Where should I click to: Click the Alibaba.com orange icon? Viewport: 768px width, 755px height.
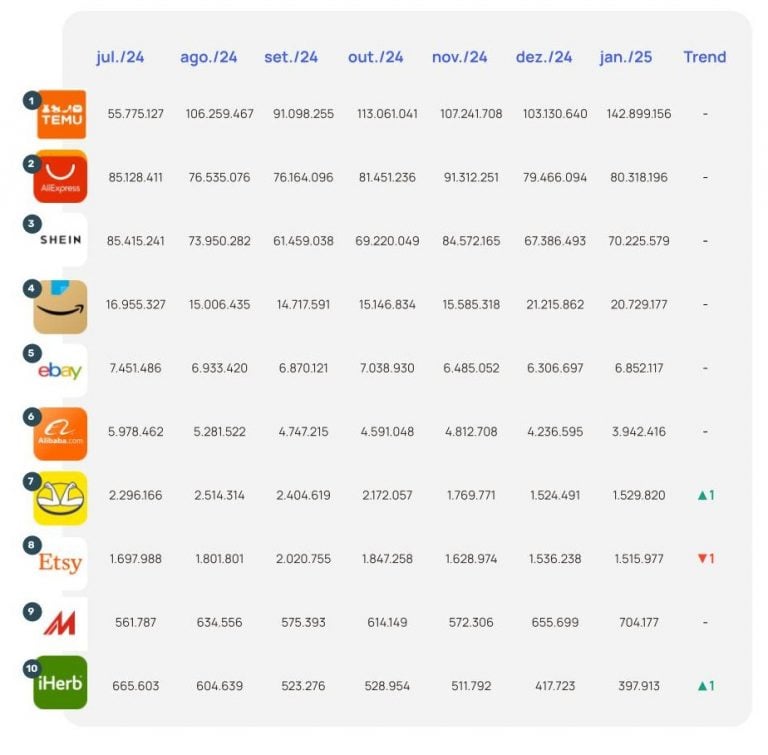[61, 434]
